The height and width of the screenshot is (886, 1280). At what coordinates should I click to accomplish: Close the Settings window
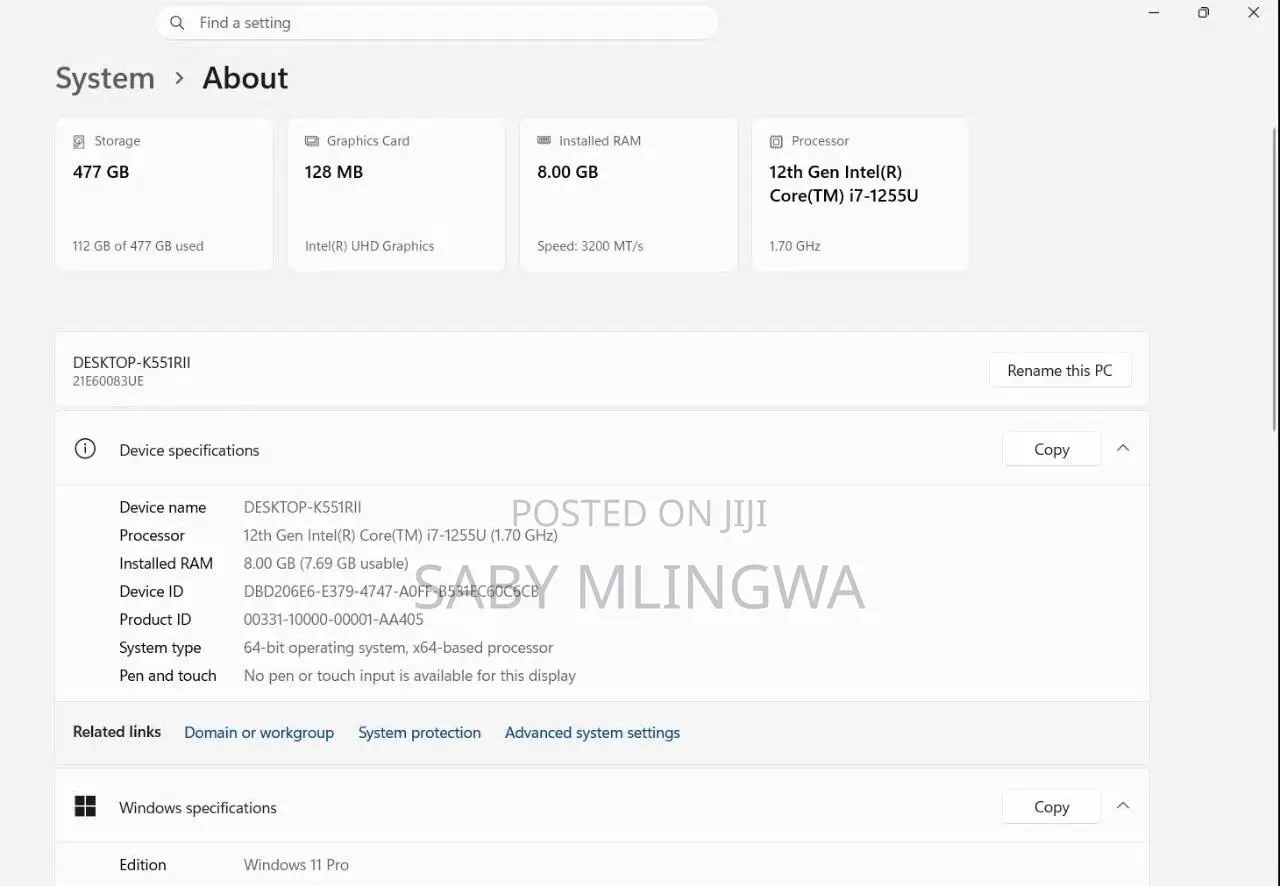point(1254,13)
